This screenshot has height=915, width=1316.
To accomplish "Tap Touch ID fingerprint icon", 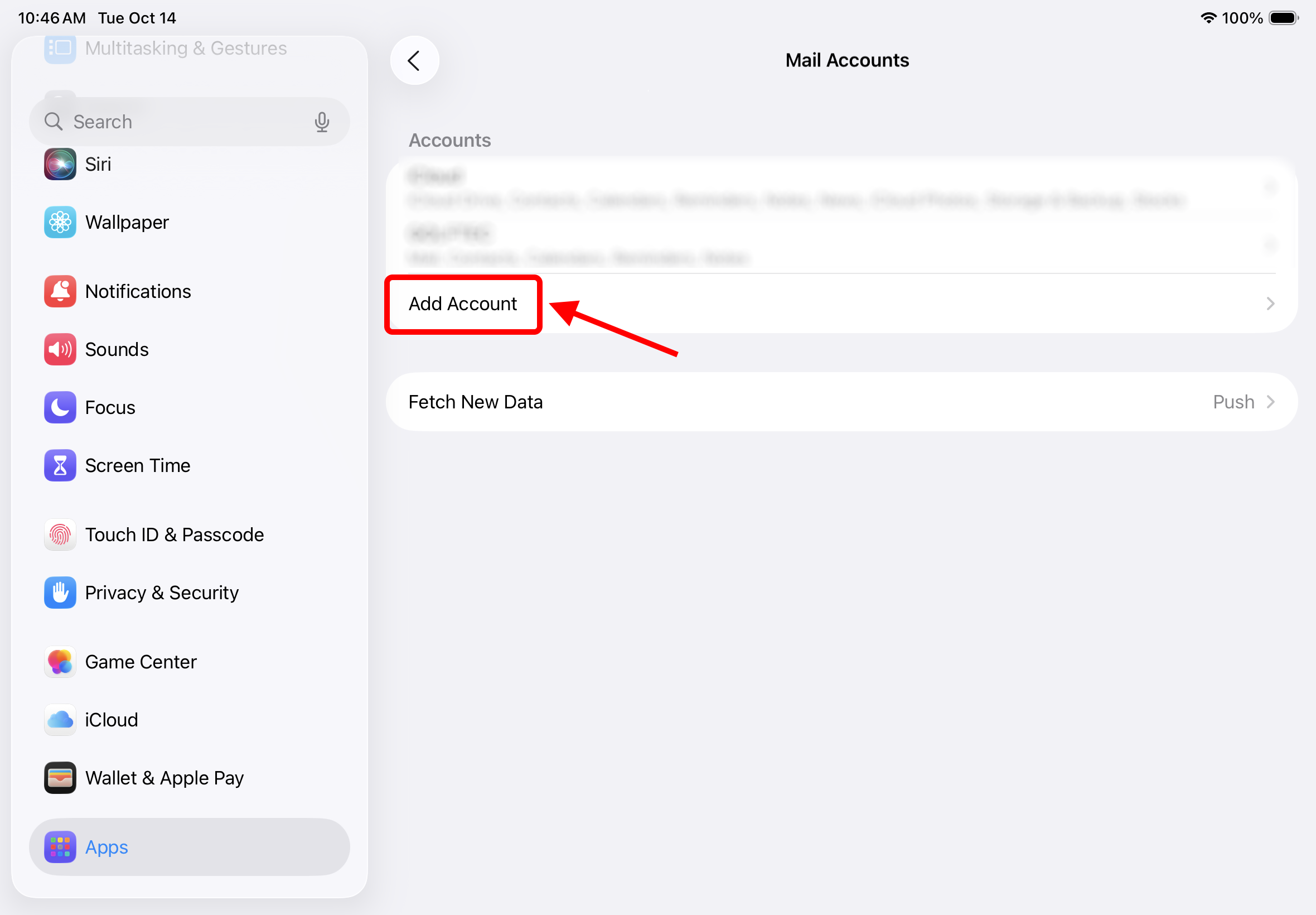I will [60, 534].
